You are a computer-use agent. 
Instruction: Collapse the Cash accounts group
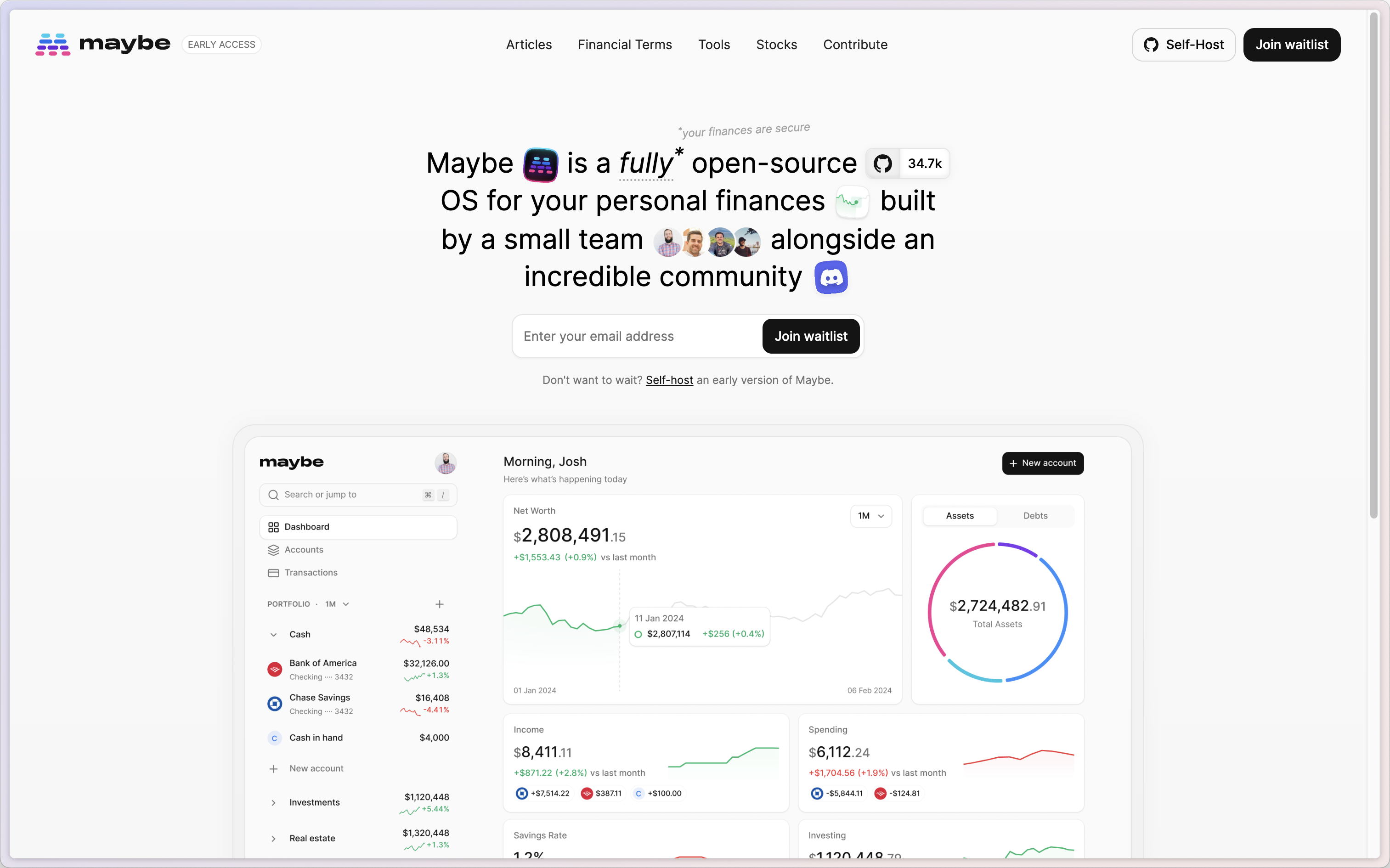coord(274,634)
